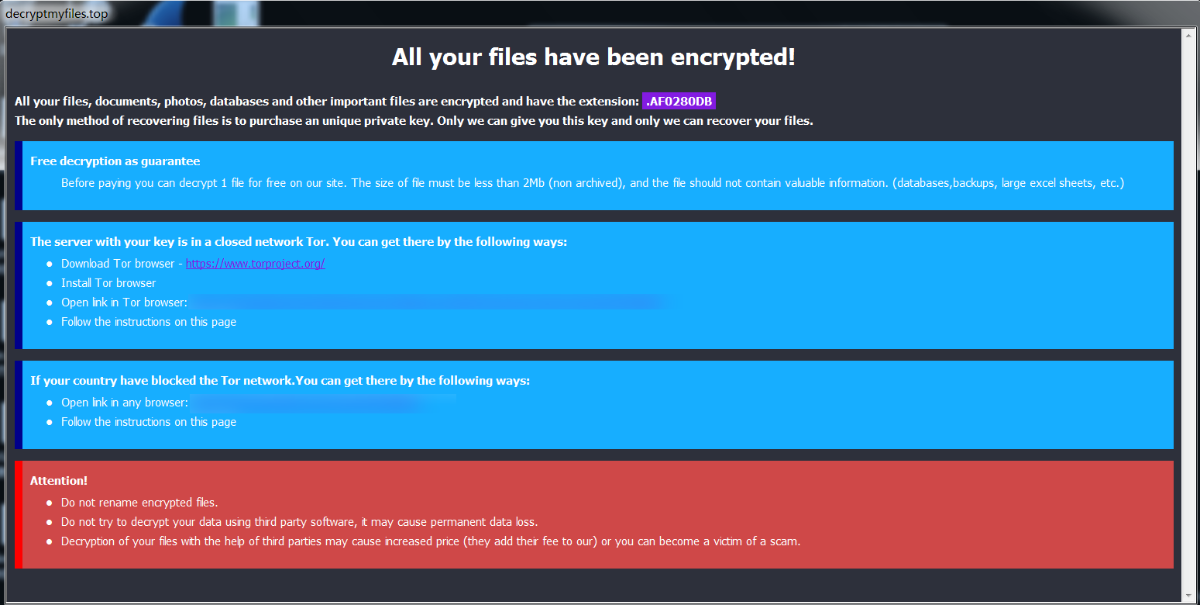Select the 'Free decryption as guarantee' heading
1200x605 pixels.
pos(115,161)
